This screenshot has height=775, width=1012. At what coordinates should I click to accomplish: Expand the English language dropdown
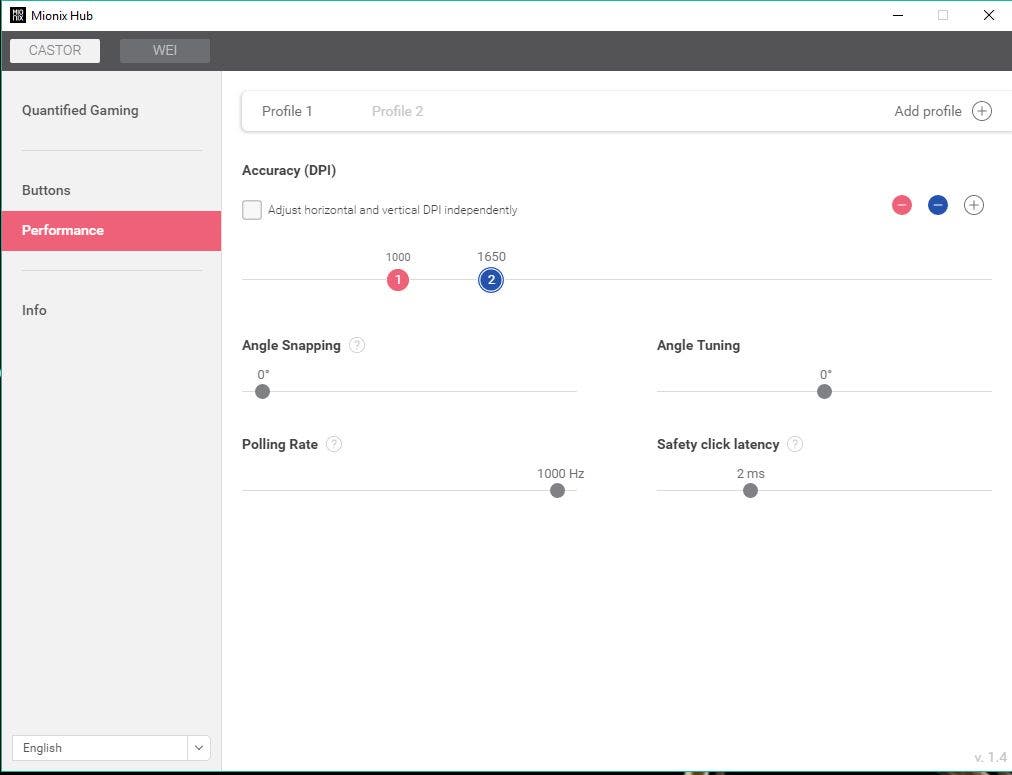[199, 748]
